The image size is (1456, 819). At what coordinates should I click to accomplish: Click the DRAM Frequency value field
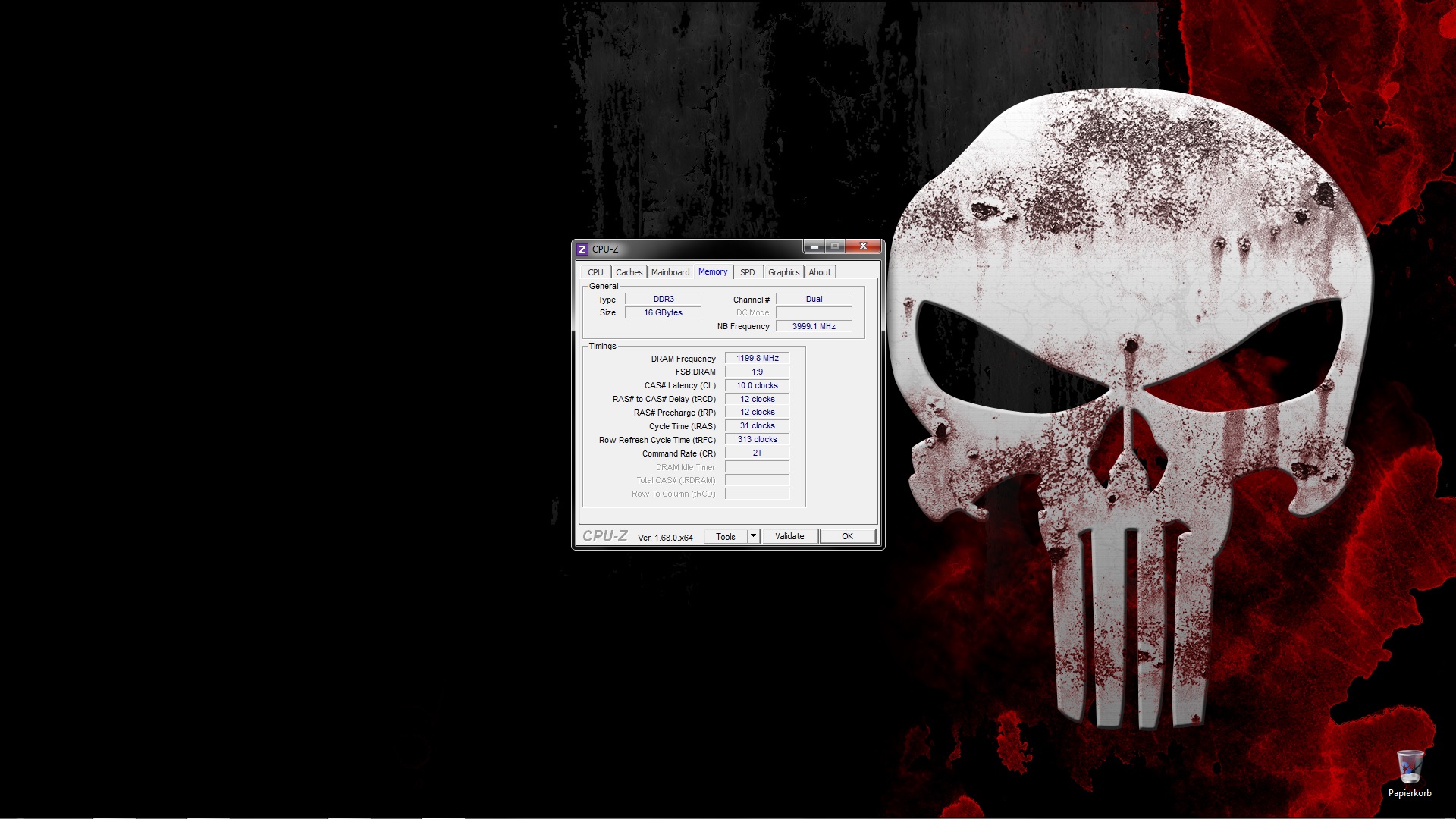click(x=757, y=358)
